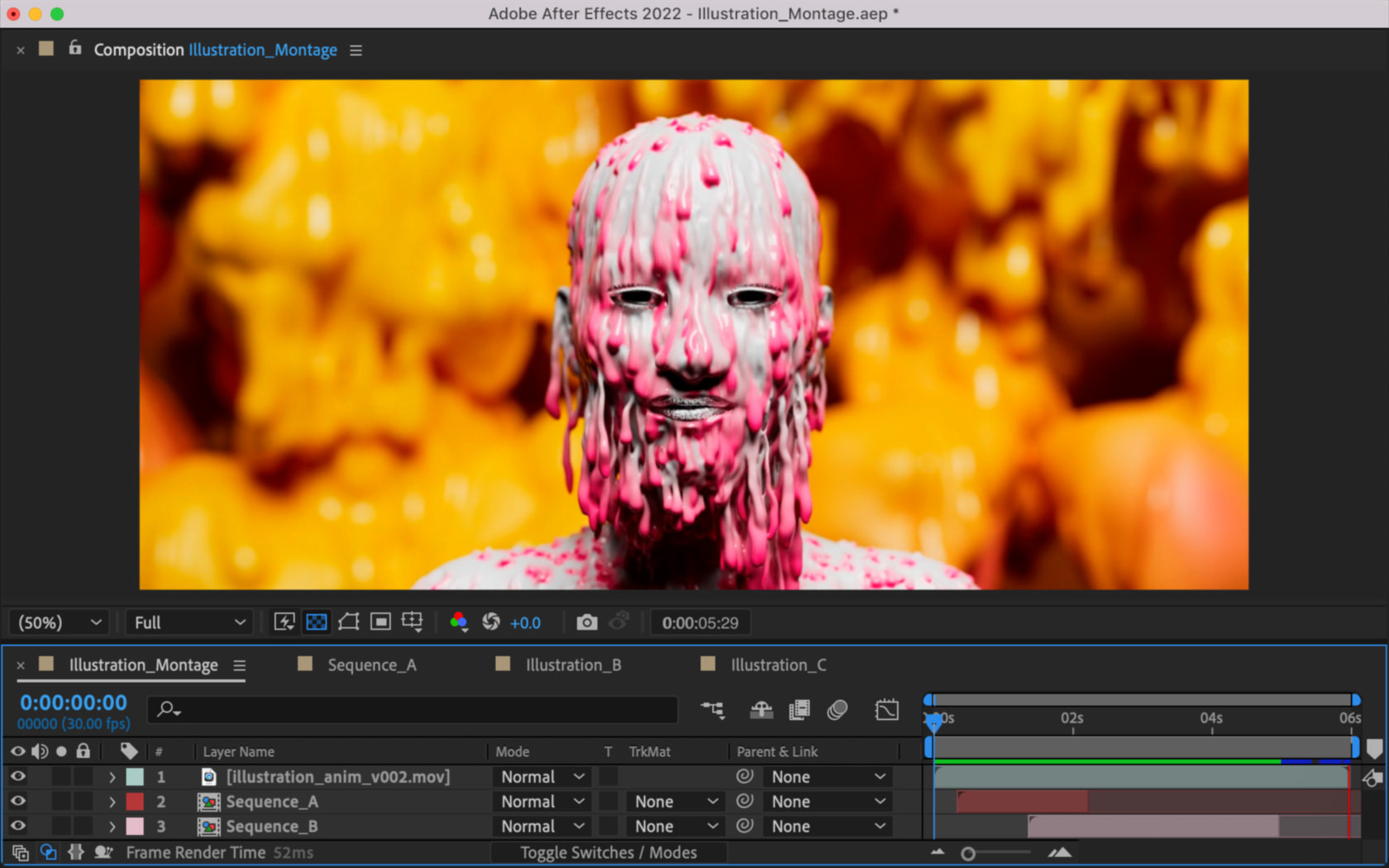Enable the motion blur timeline switch
Image resolution: width=1389 pixels, height=868 pixels.
point(837,709)
